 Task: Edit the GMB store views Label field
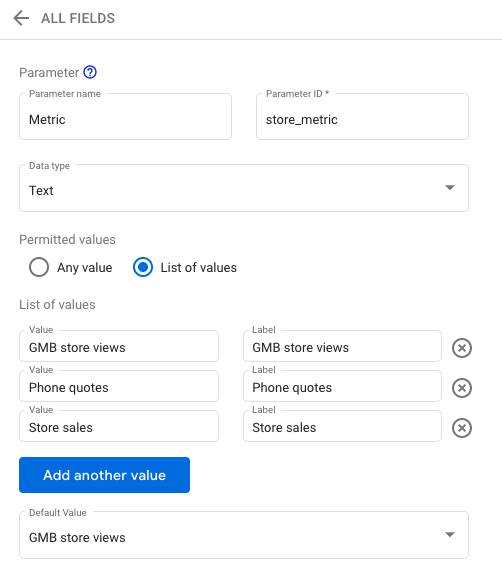tap(342, 346)
